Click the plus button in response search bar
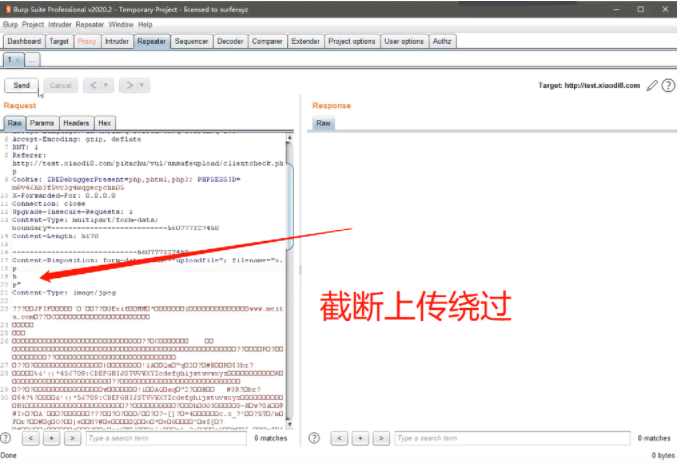Image resolution: width=678 pixels, height=464 pixels. (x=356, y=438)
